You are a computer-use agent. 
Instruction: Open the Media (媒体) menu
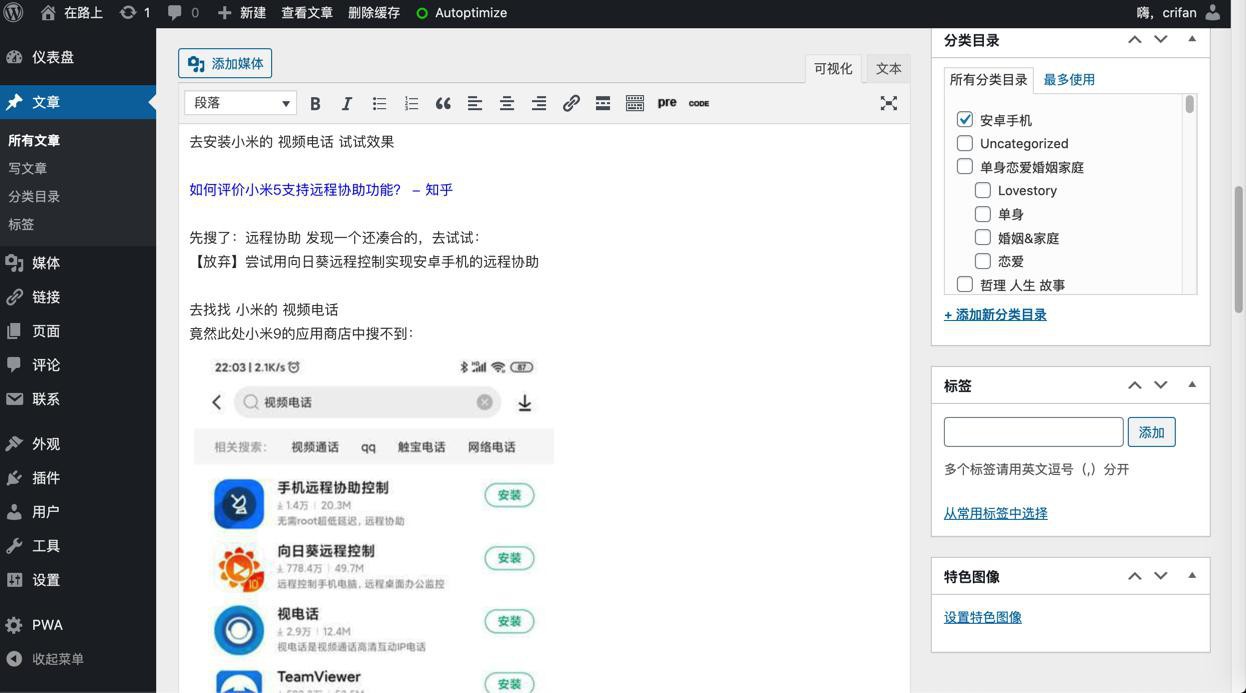point(78,263)
